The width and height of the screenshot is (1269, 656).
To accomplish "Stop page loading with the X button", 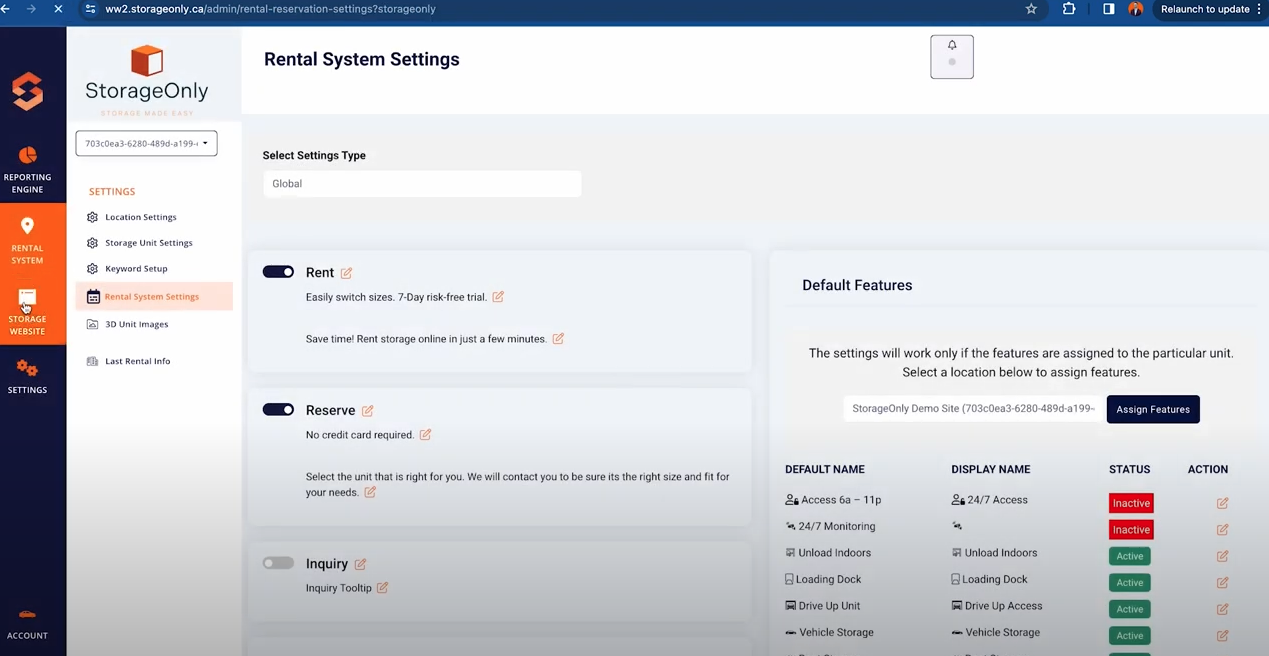I will (58, 9).
